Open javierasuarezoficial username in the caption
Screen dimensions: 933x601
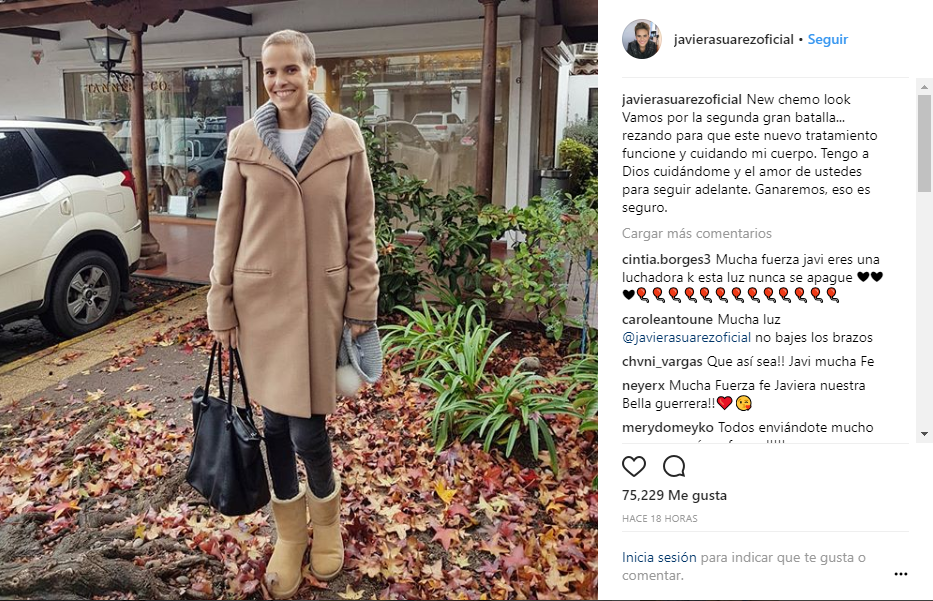coord(682,99)
